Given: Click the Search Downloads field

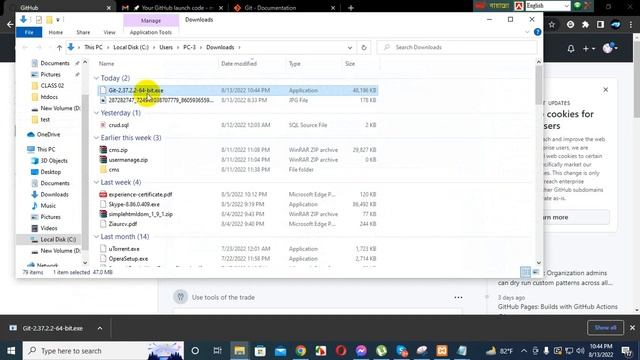Looking at the screenshot, I should coord(456,47).
